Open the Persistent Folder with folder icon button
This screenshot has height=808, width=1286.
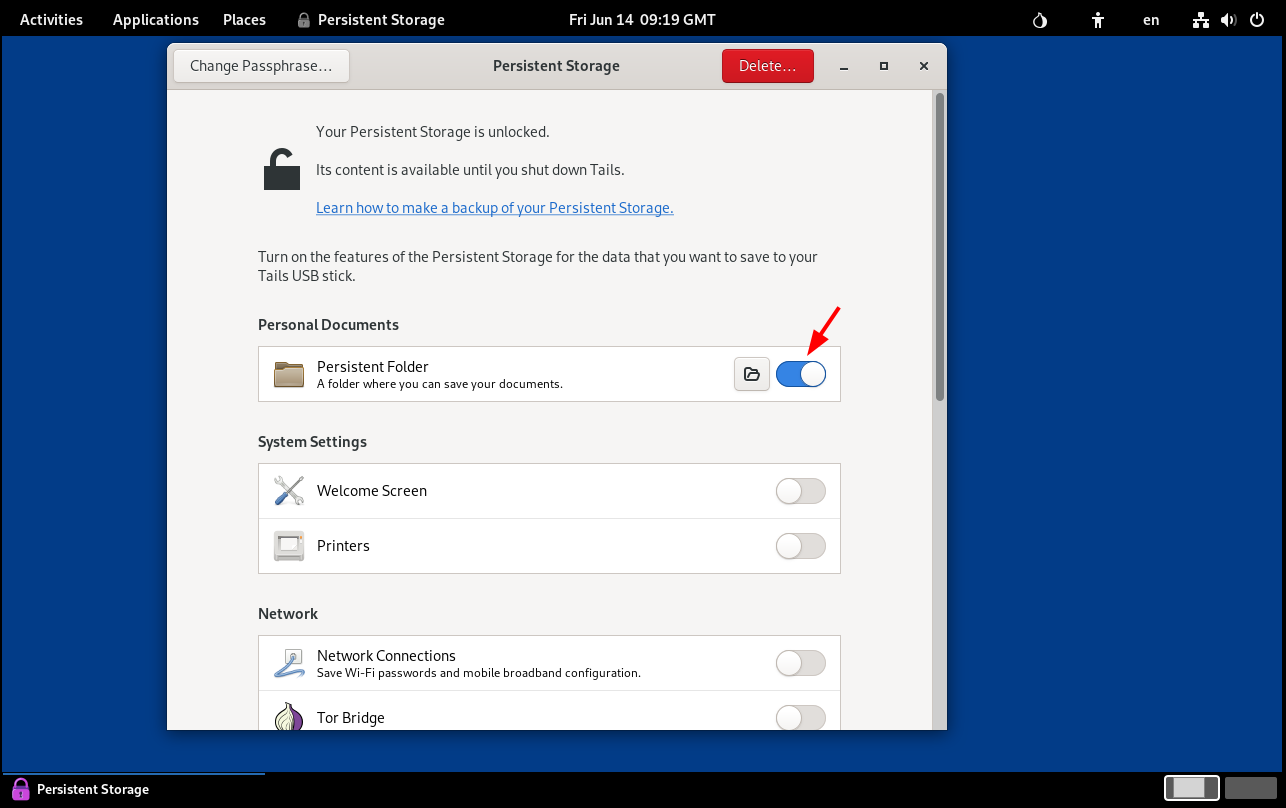pyautogui.click(x=751, y=374)
